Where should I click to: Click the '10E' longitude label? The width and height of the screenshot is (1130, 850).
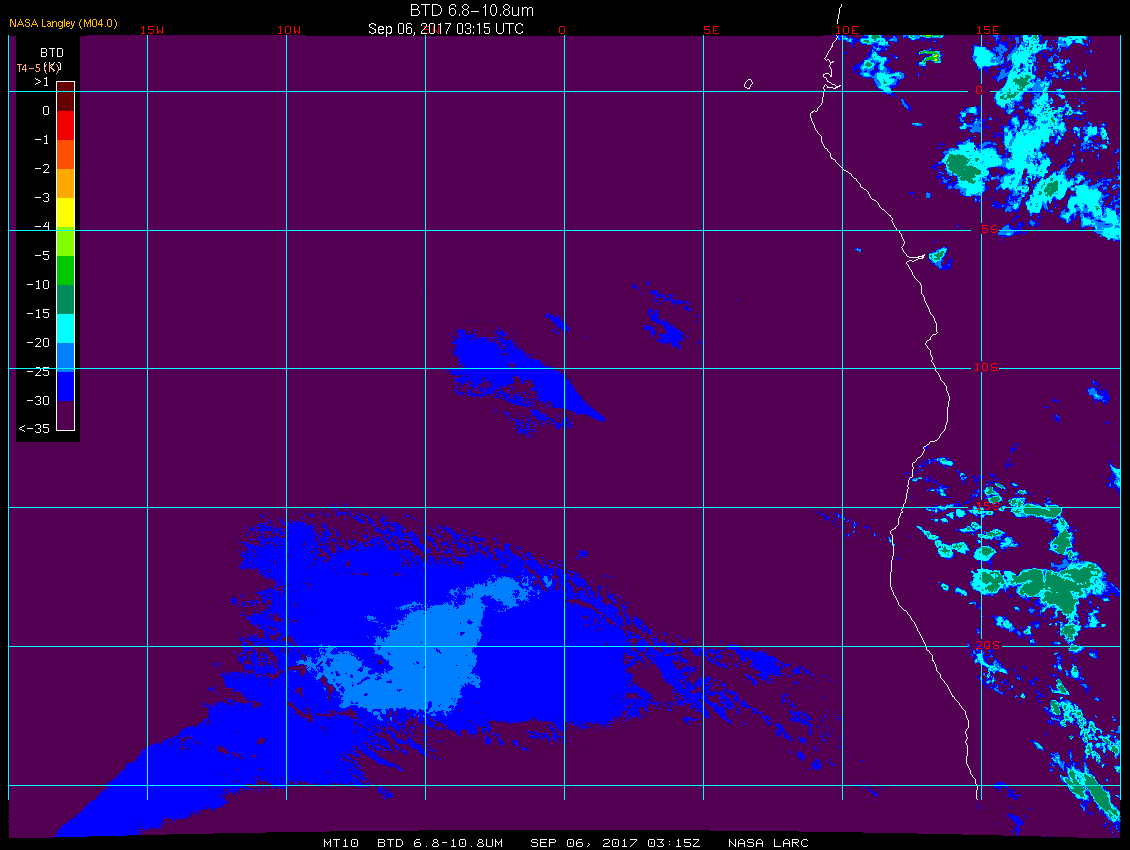point(847,30)
